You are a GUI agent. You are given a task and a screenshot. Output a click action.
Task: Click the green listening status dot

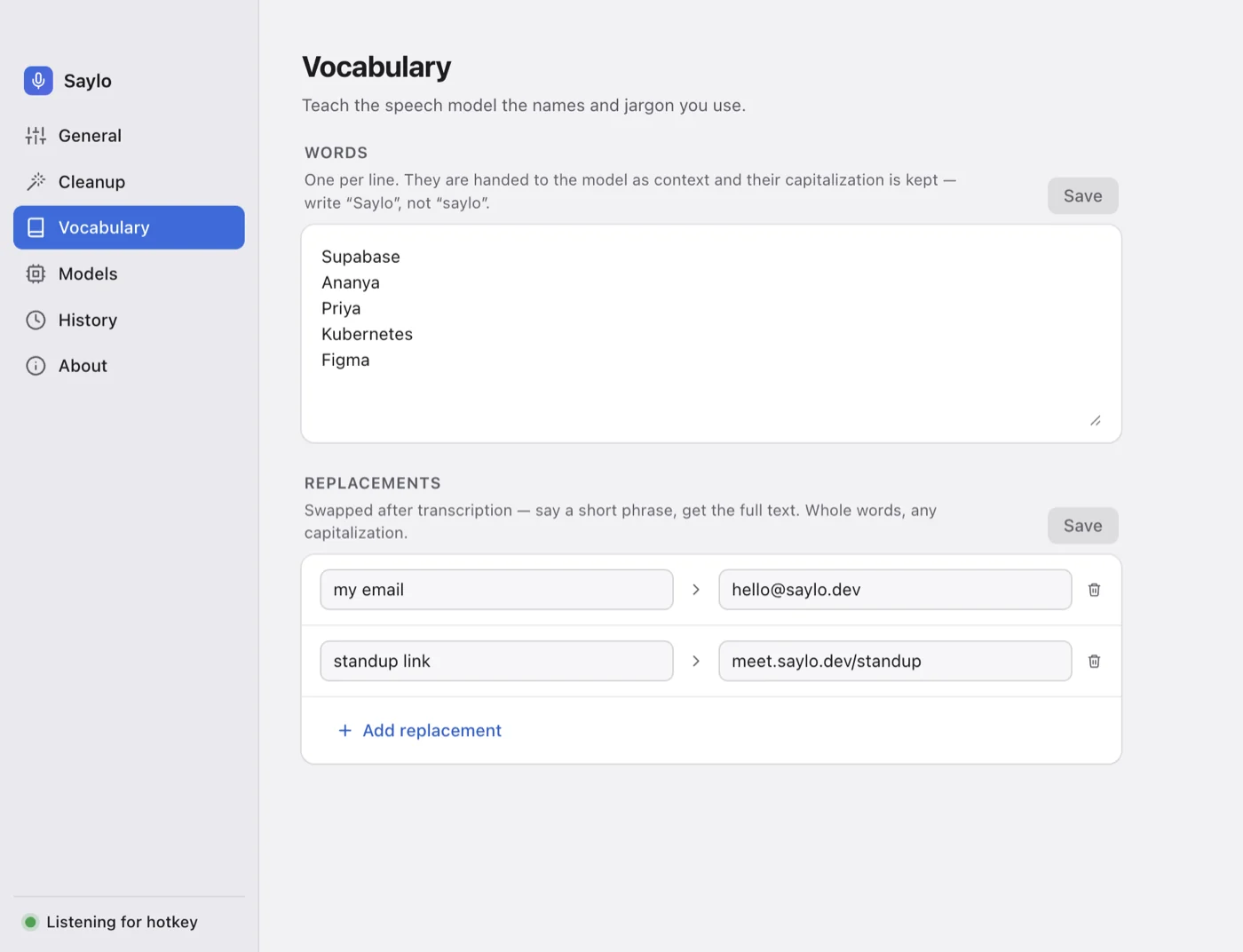30,922
